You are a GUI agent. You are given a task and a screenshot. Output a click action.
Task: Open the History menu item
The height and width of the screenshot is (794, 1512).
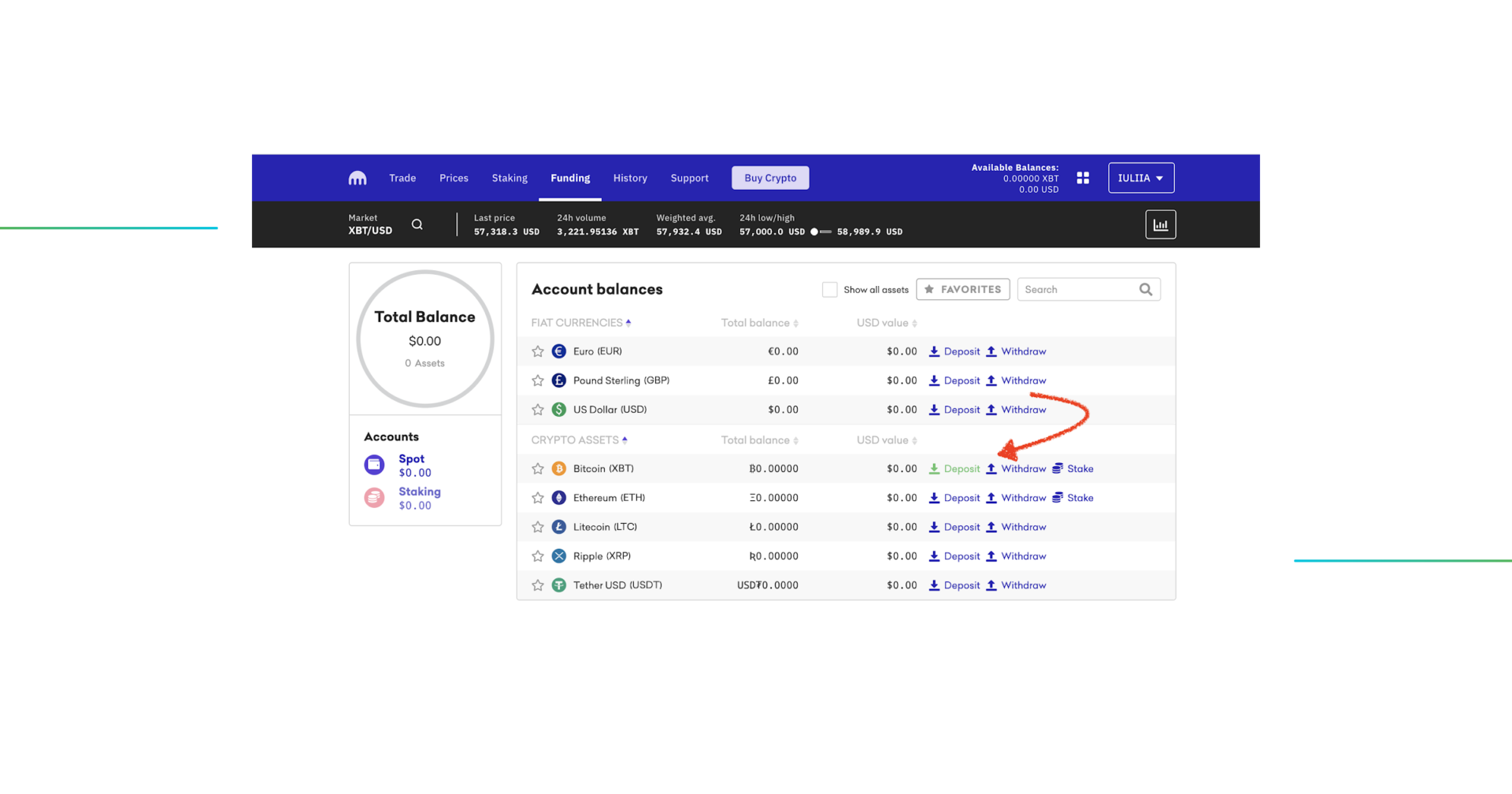pyautogui.click(x=629, y=178)
